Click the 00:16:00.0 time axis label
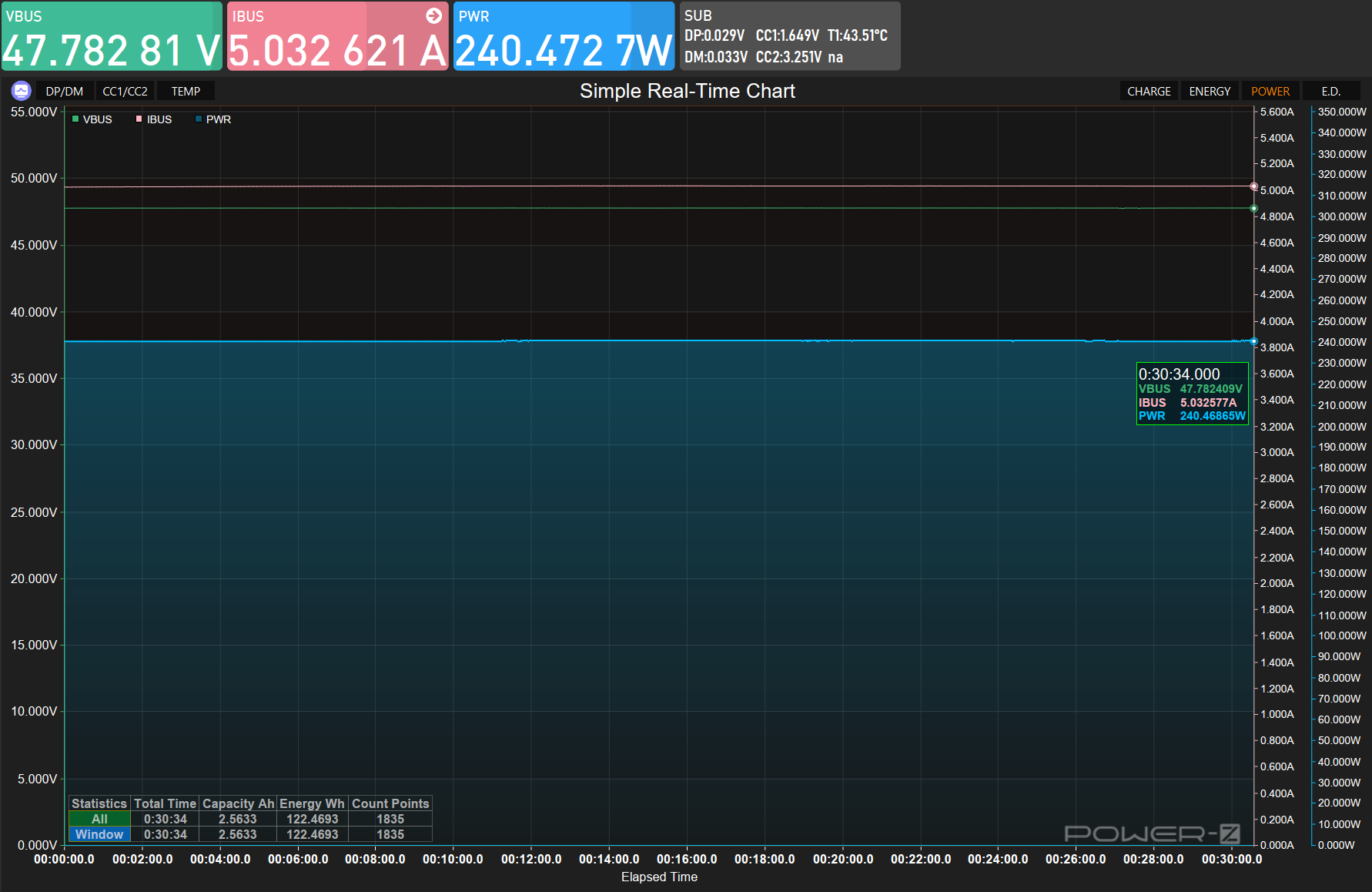 coord(687,859)
